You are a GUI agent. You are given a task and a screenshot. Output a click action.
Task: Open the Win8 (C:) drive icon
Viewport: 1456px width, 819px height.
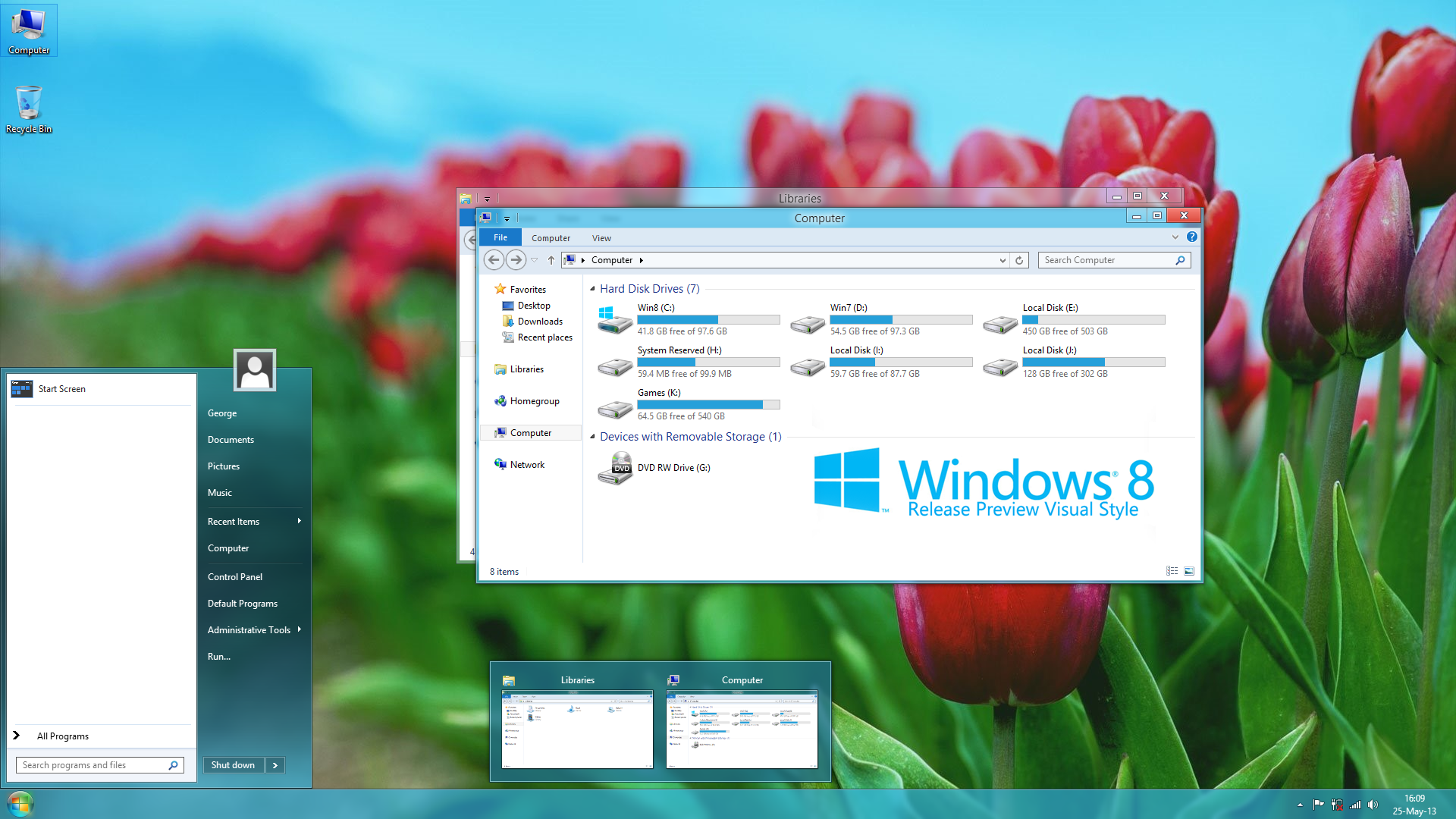pyautogui.click(x=614, y=320)
